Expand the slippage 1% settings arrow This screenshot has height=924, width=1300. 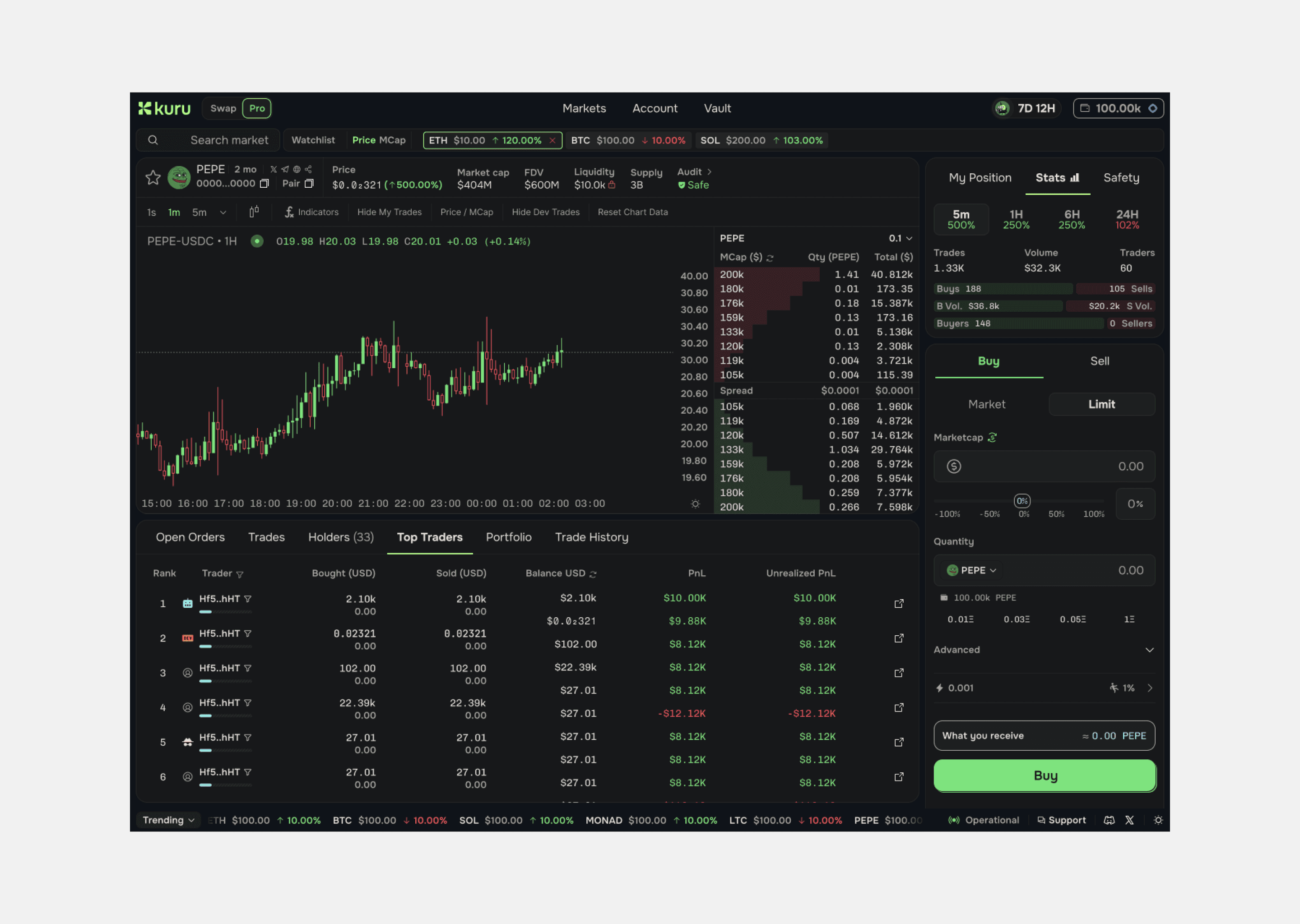(x=1150, y=688)
